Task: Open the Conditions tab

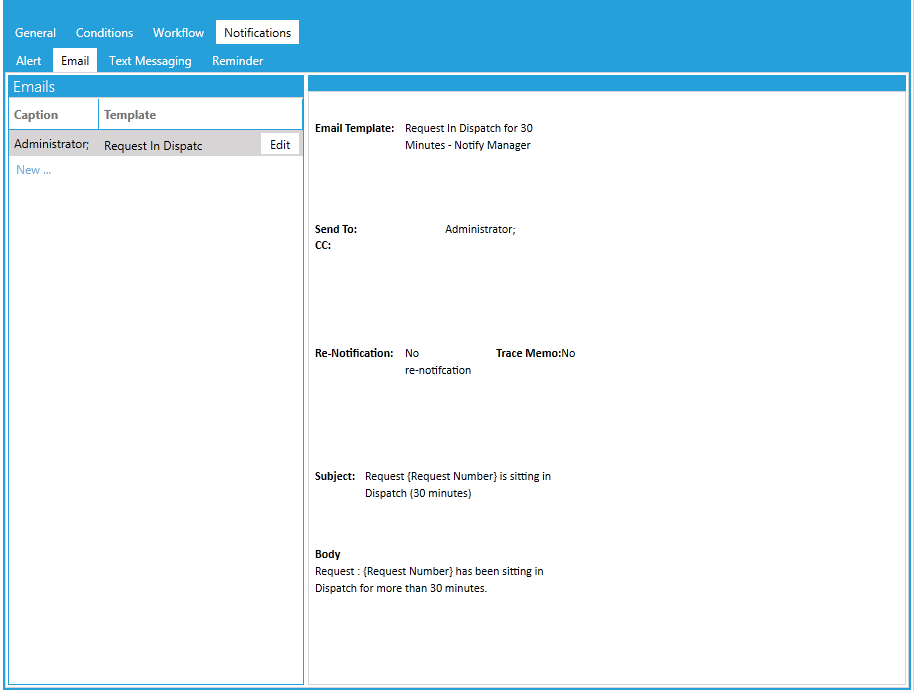Action: 104,32
